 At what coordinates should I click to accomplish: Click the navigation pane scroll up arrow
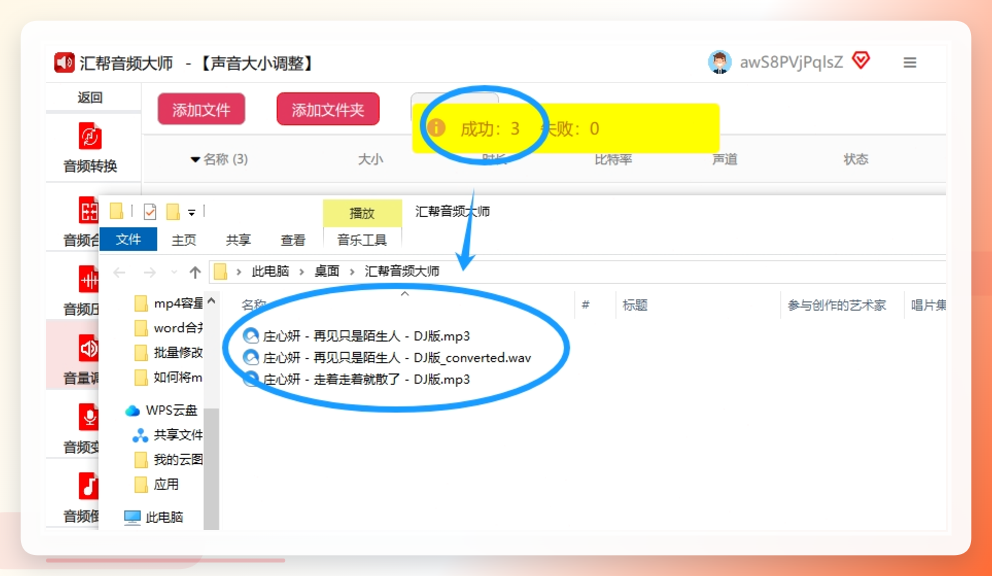tap(211, 301)
